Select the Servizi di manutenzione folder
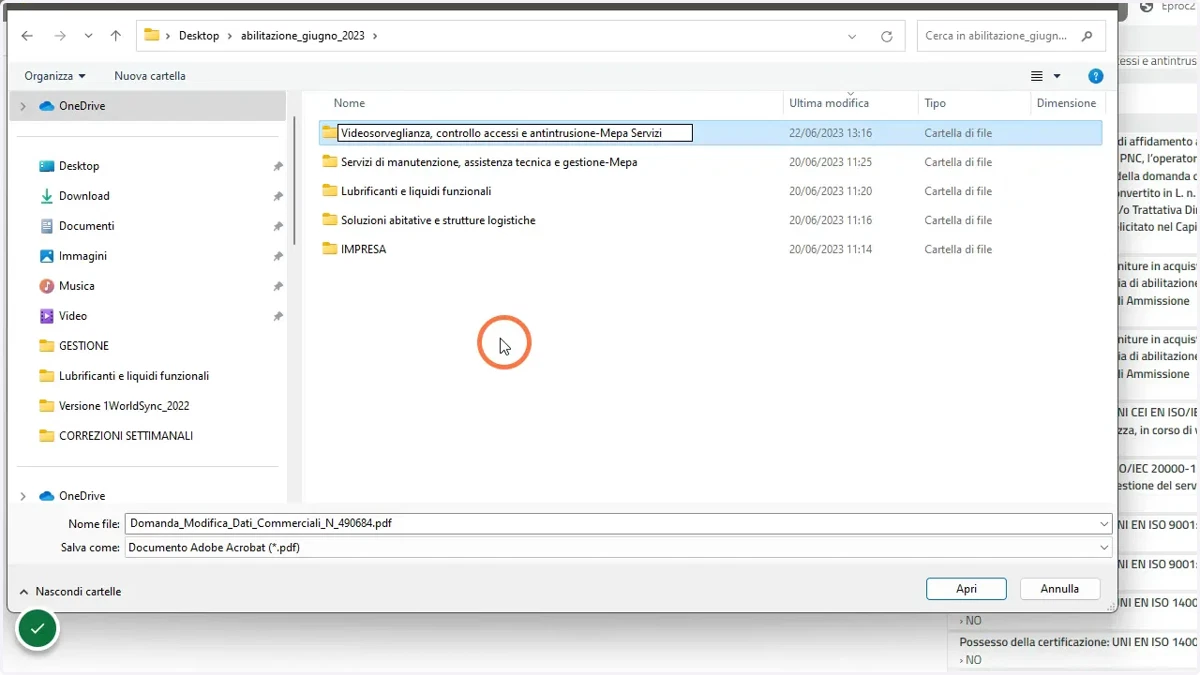This screenshot has width=1200, height=675. click(489, 162)
